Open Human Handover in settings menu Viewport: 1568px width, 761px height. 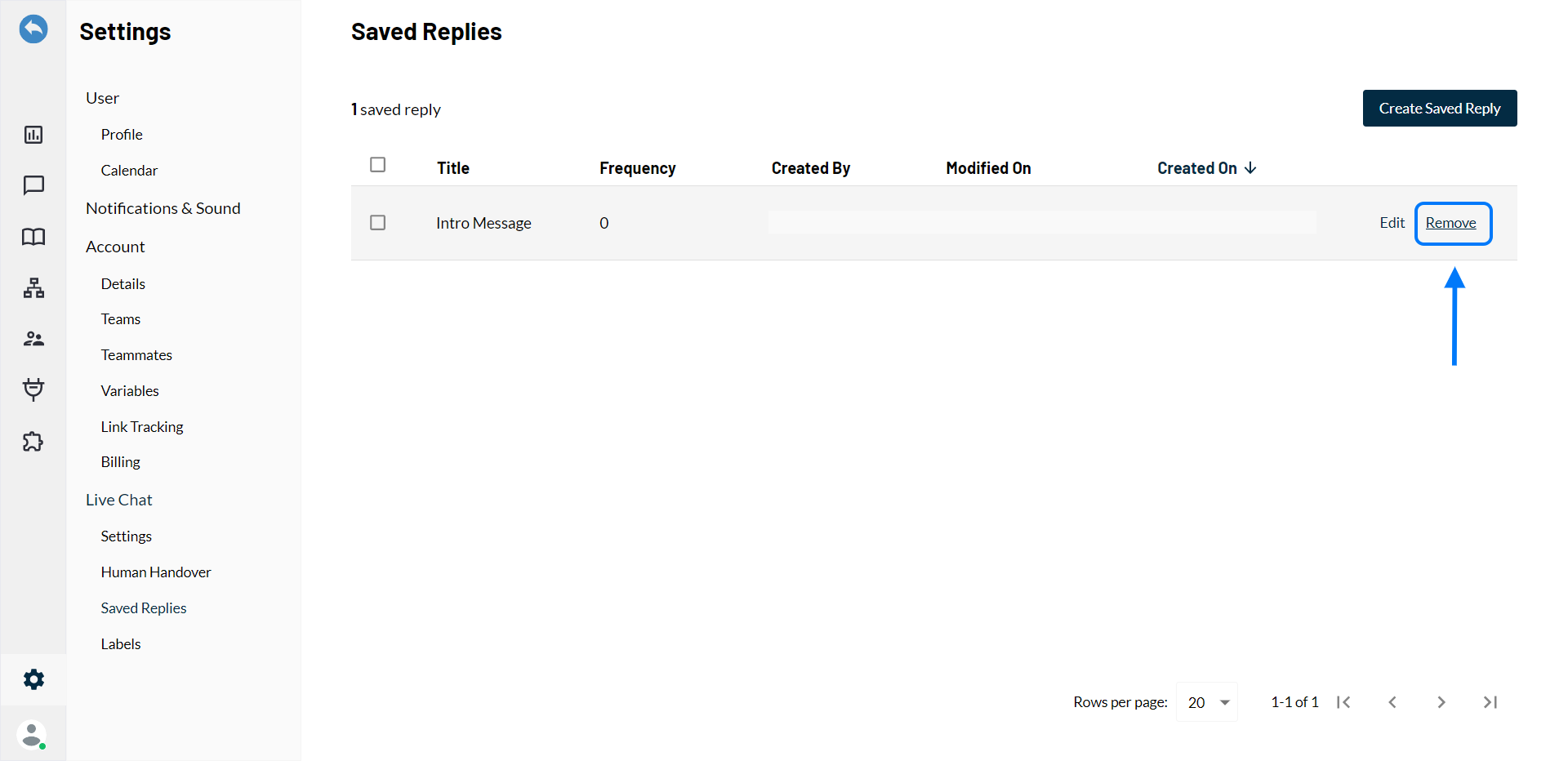click(x=156, y=572)
